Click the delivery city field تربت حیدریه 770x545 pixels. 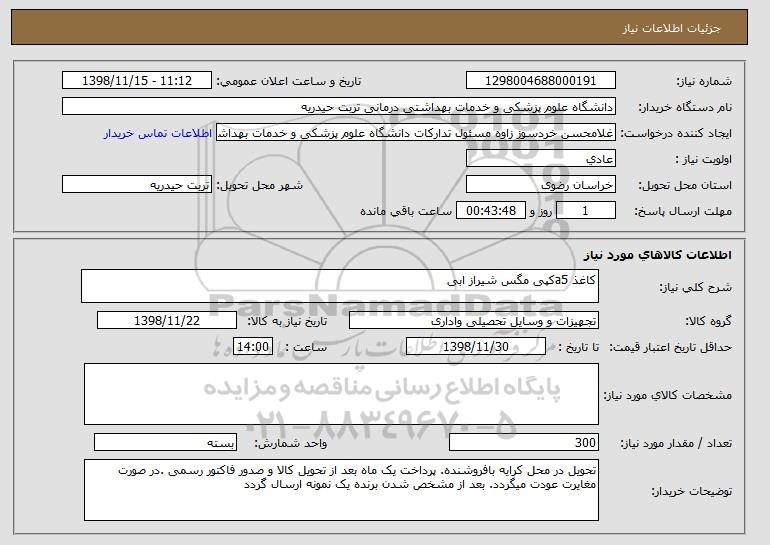coord(137,185)
